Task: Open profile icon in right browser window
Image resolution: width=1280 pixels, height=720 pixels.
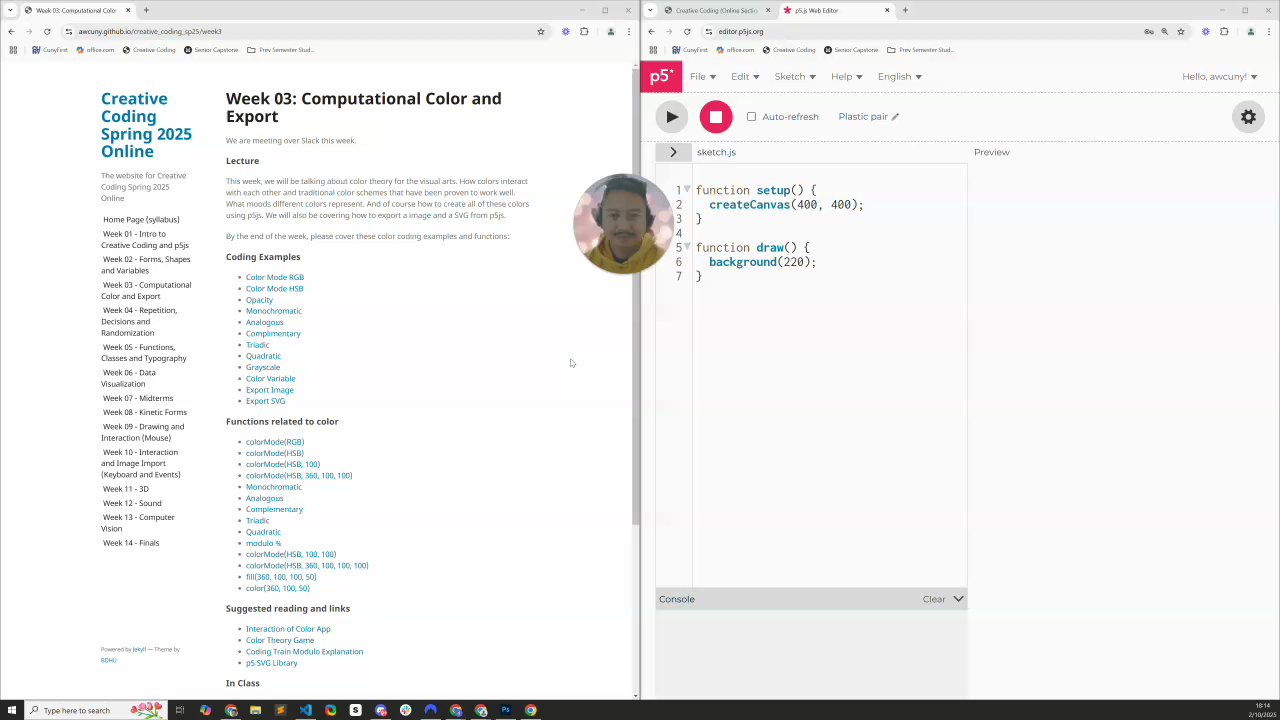Action: coord(1250,31)
